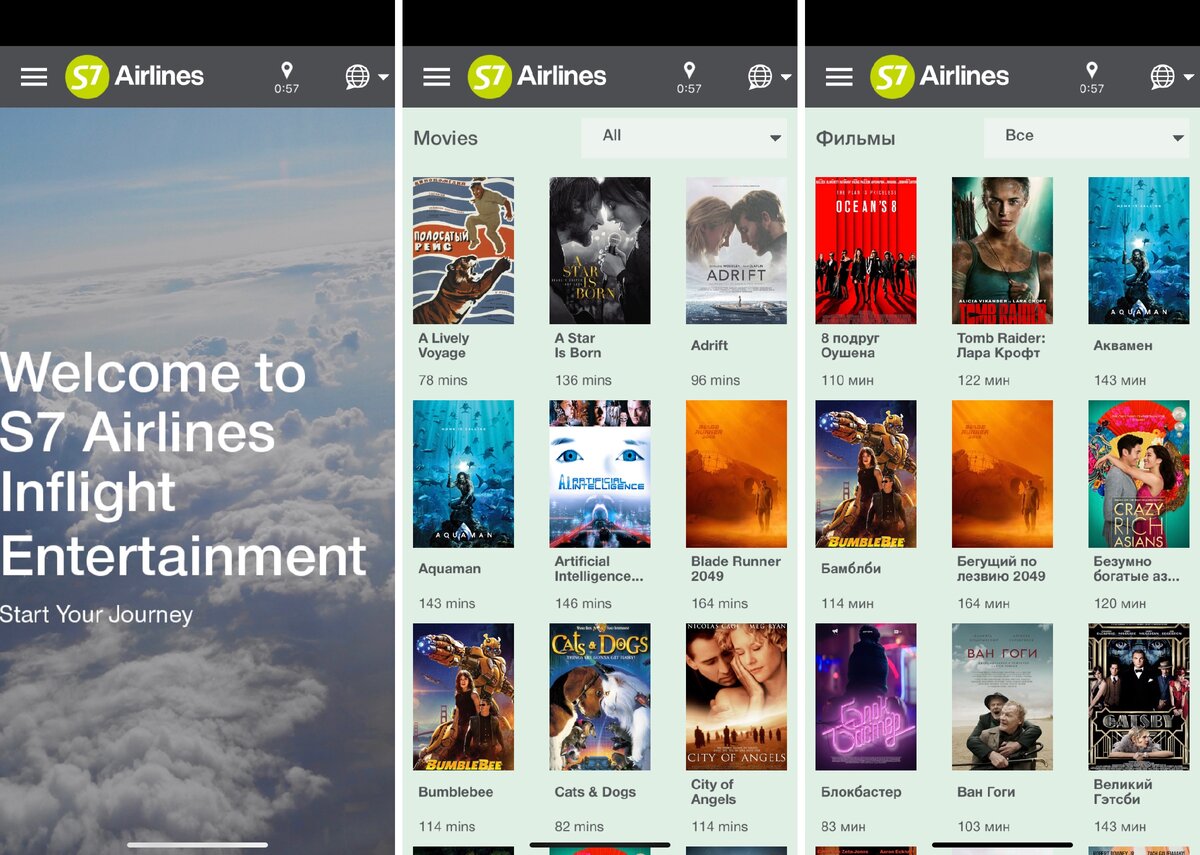Image resolution: width=1200 pixels, height=855 pixels.
Task: Open Ocean's 8 poster
Action: (x=866, y=251)
